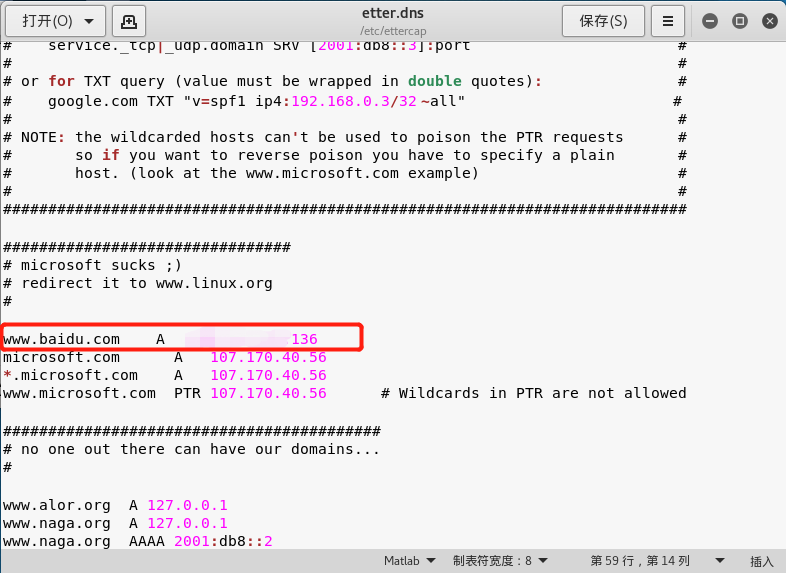Viewport: 786px width, 573px height.
Task: Click the 107.170.40.56 address on the PTR line
Action: [268, 394]
